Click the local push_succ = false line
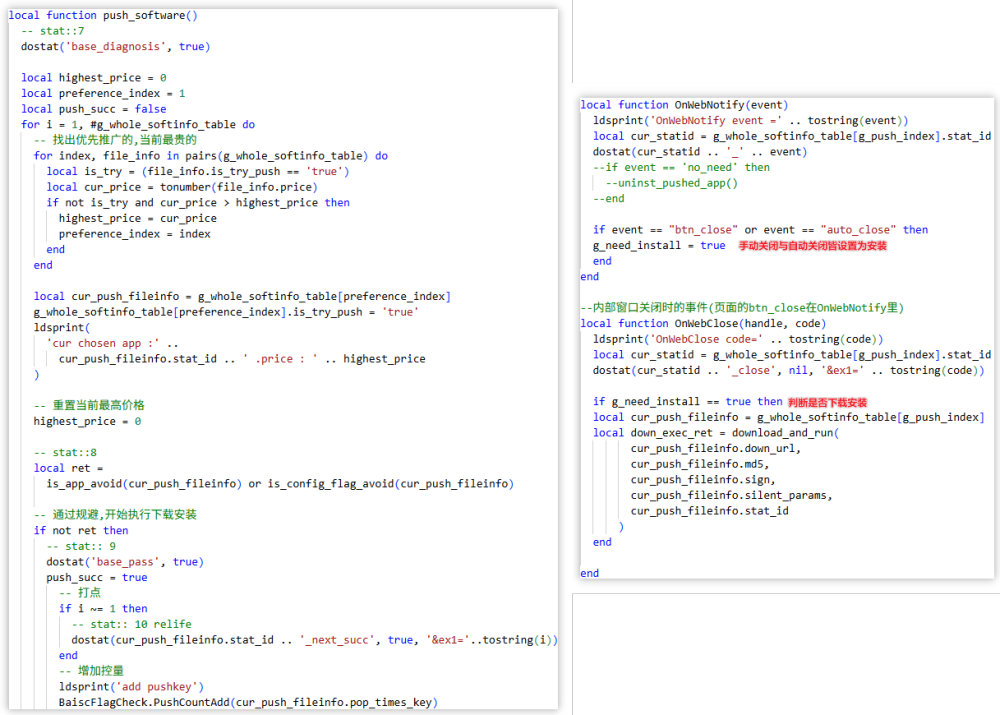This screenshot has height=715, width=1000. pos(93,109)
